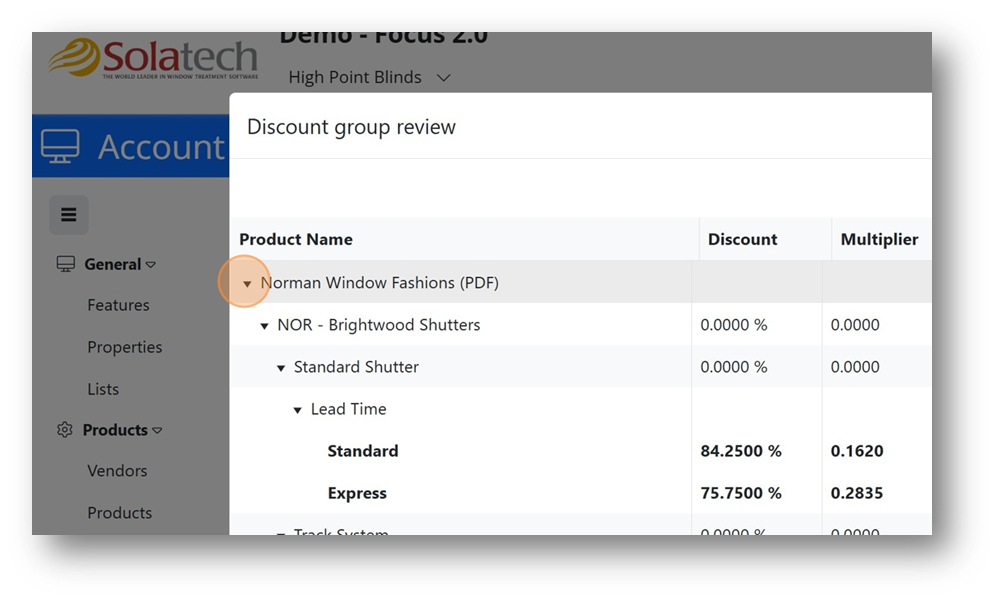The image size is (997, 600).
Task: Open Lists in the sidebar
Action: click(103, 389)
